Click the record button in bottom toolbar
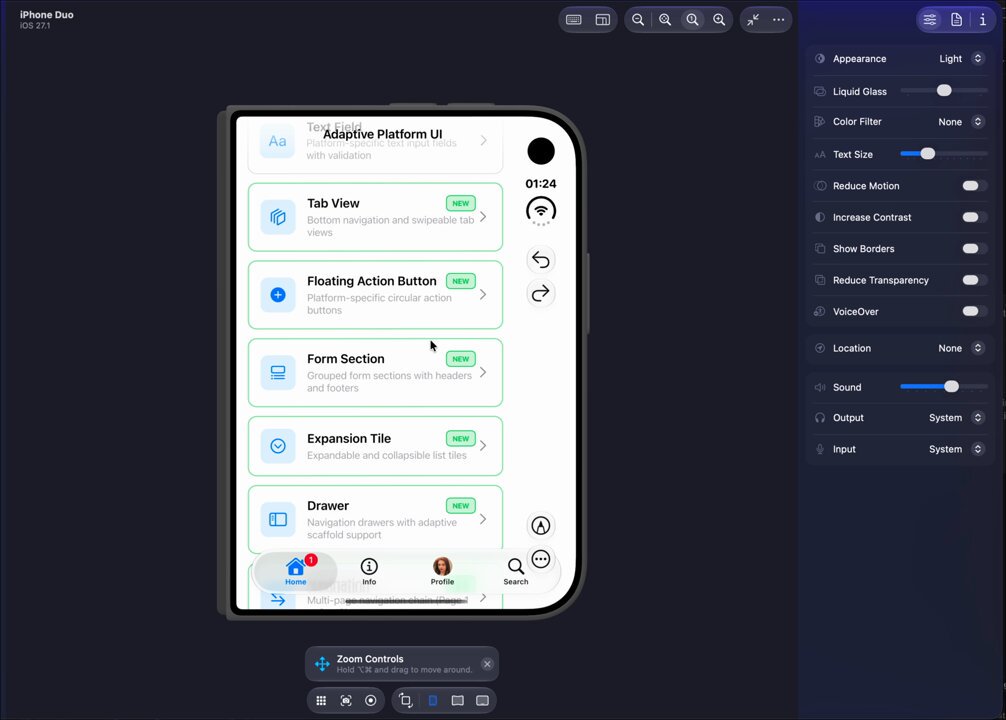1006x720 pixels. pos(371,700)
